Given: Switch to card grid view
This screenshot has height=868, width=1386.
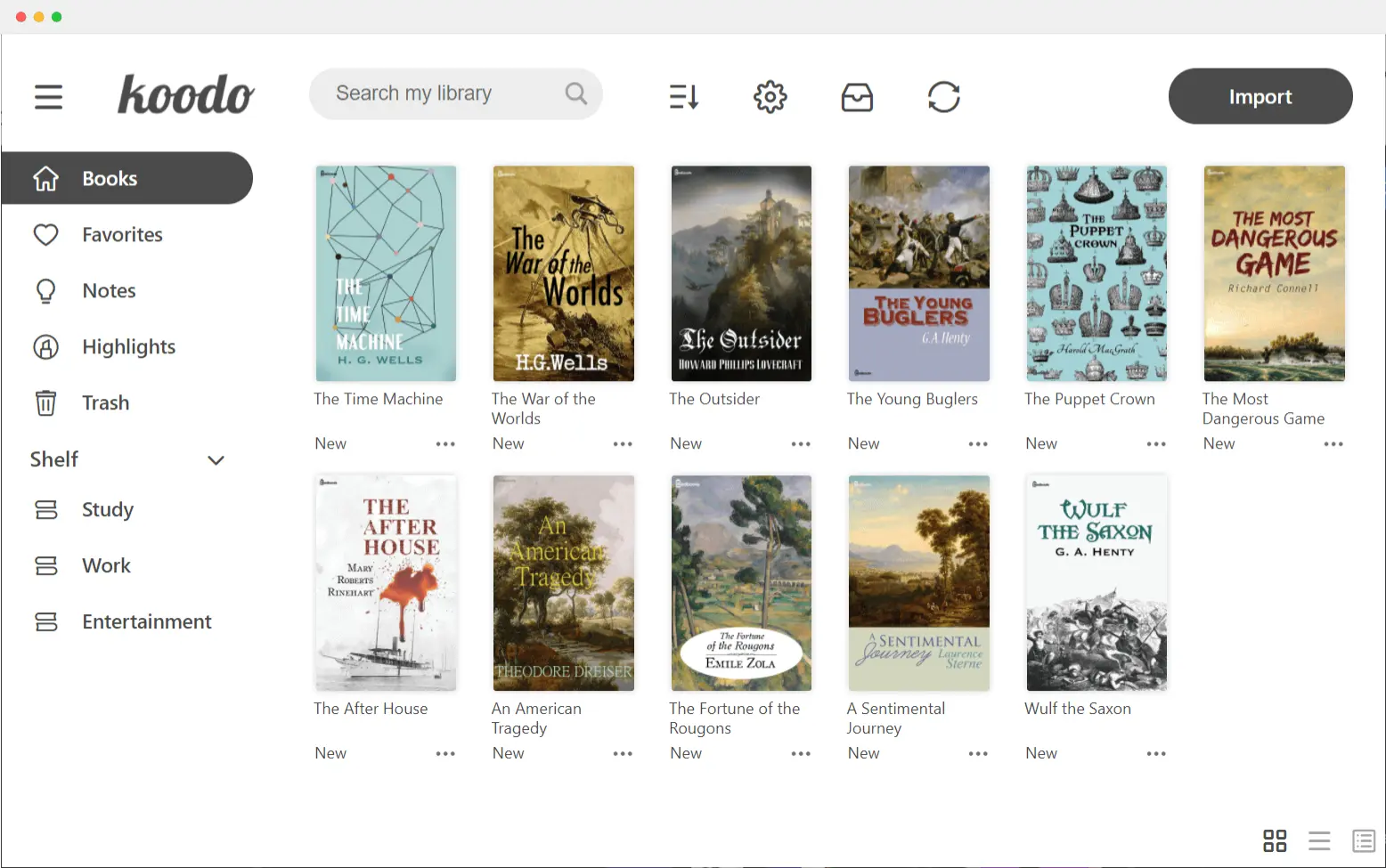Looking at the screenshot, I should point(1275,840).
